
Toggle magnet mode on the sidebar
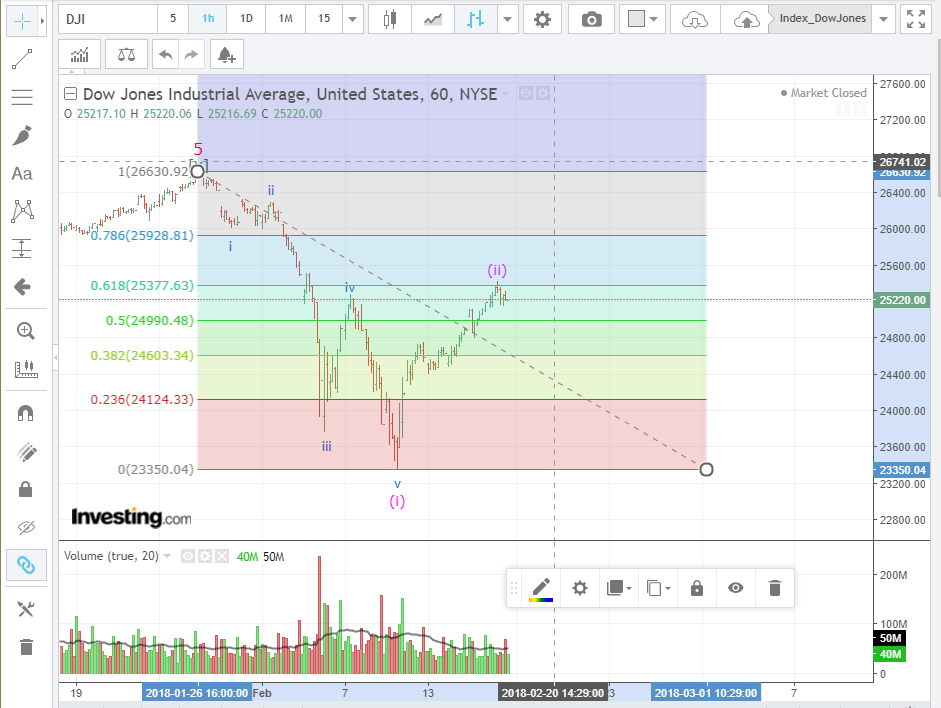pos(25,413)
